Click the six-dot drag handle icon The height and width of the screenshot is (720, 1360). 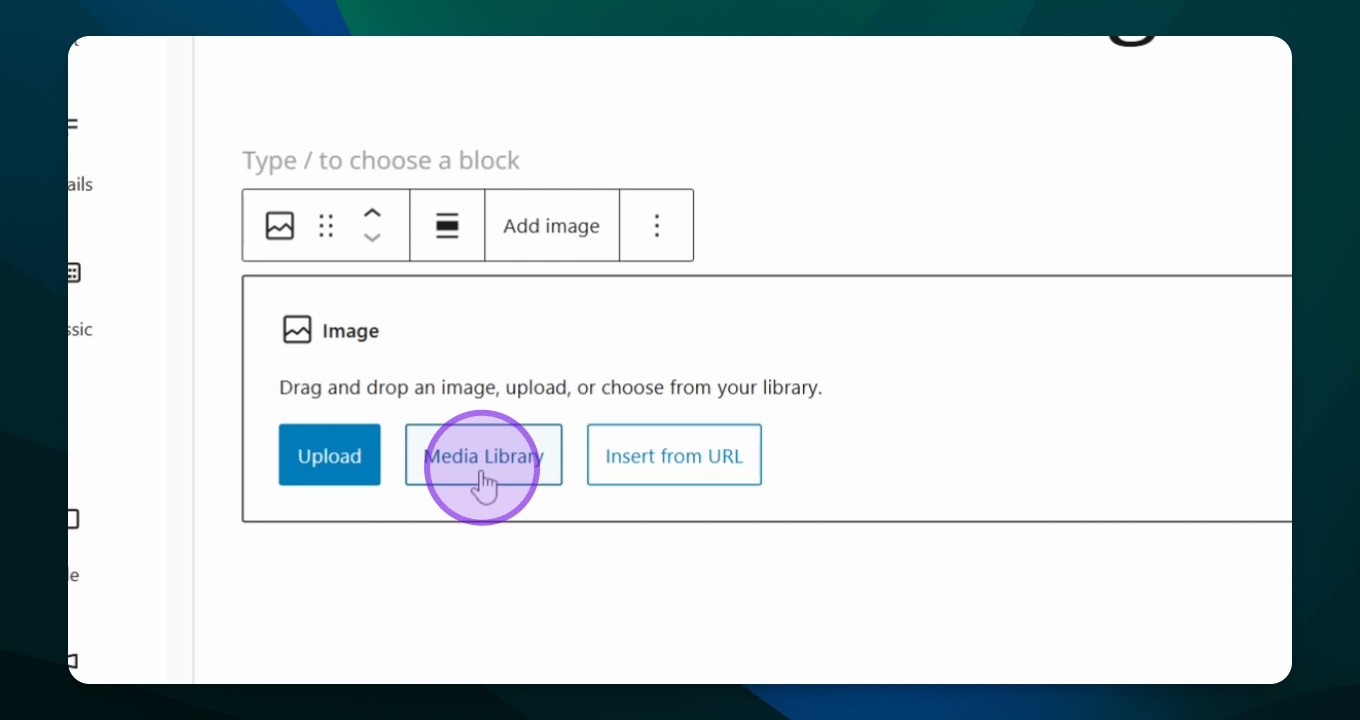coord(326,226)
